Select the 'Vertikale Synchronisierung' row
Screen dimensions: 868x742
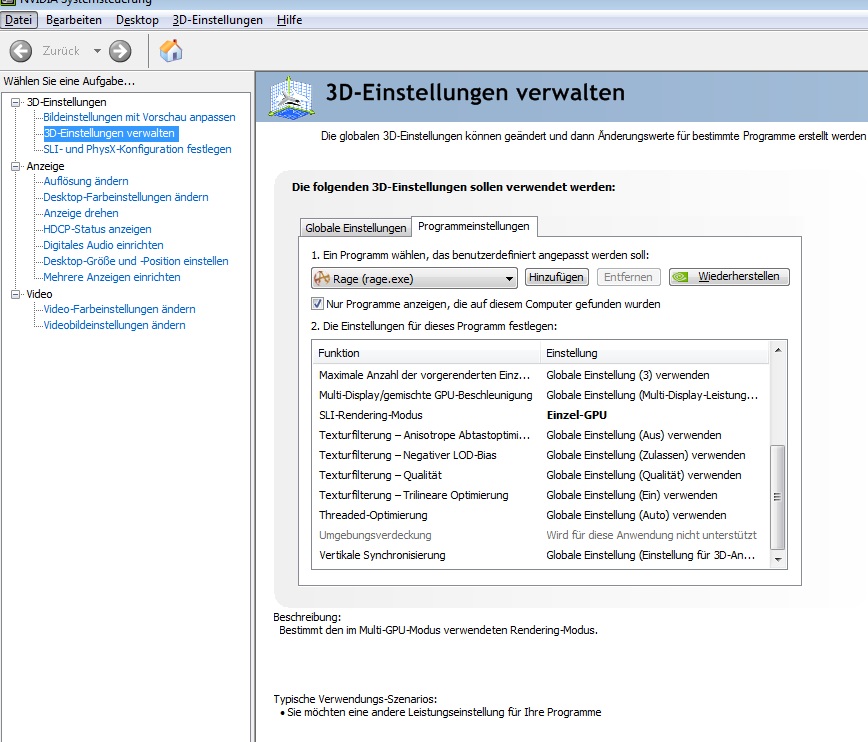click(x=541, y=555)
